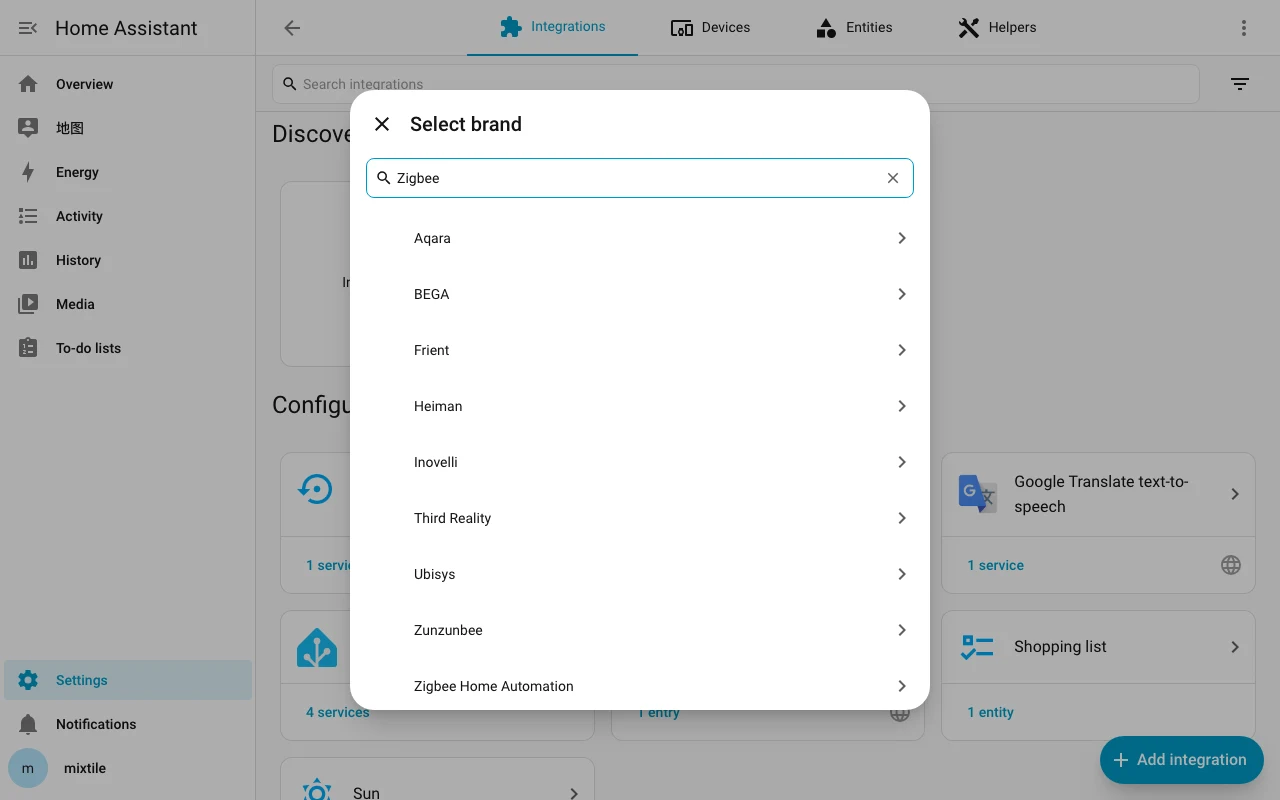Screen dimensions: 1280x800
Task: Click the 1 service link under Google Translate
Action: [x=995, y=565]
